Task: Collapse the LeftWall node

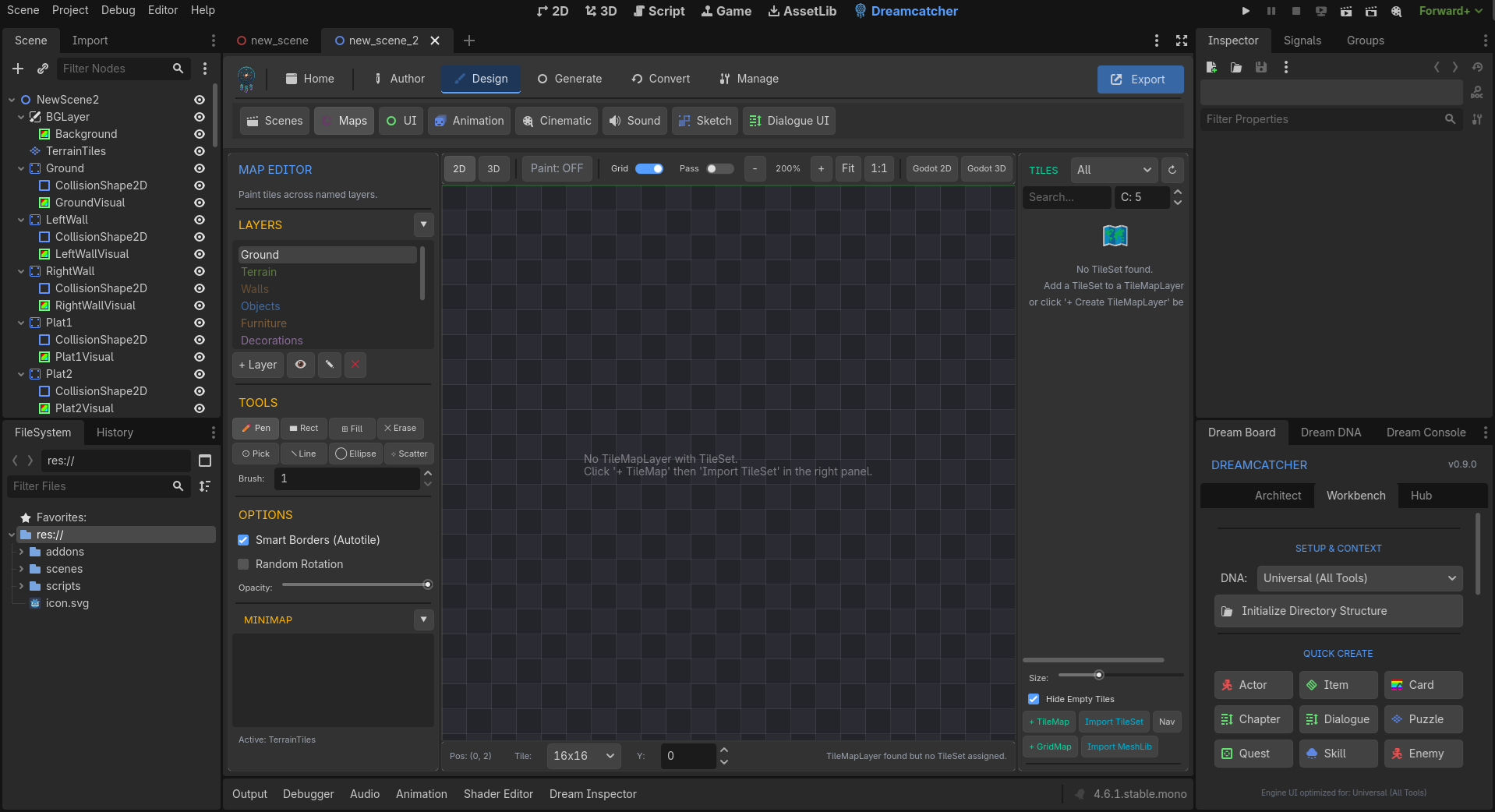Action: (21, 220)
